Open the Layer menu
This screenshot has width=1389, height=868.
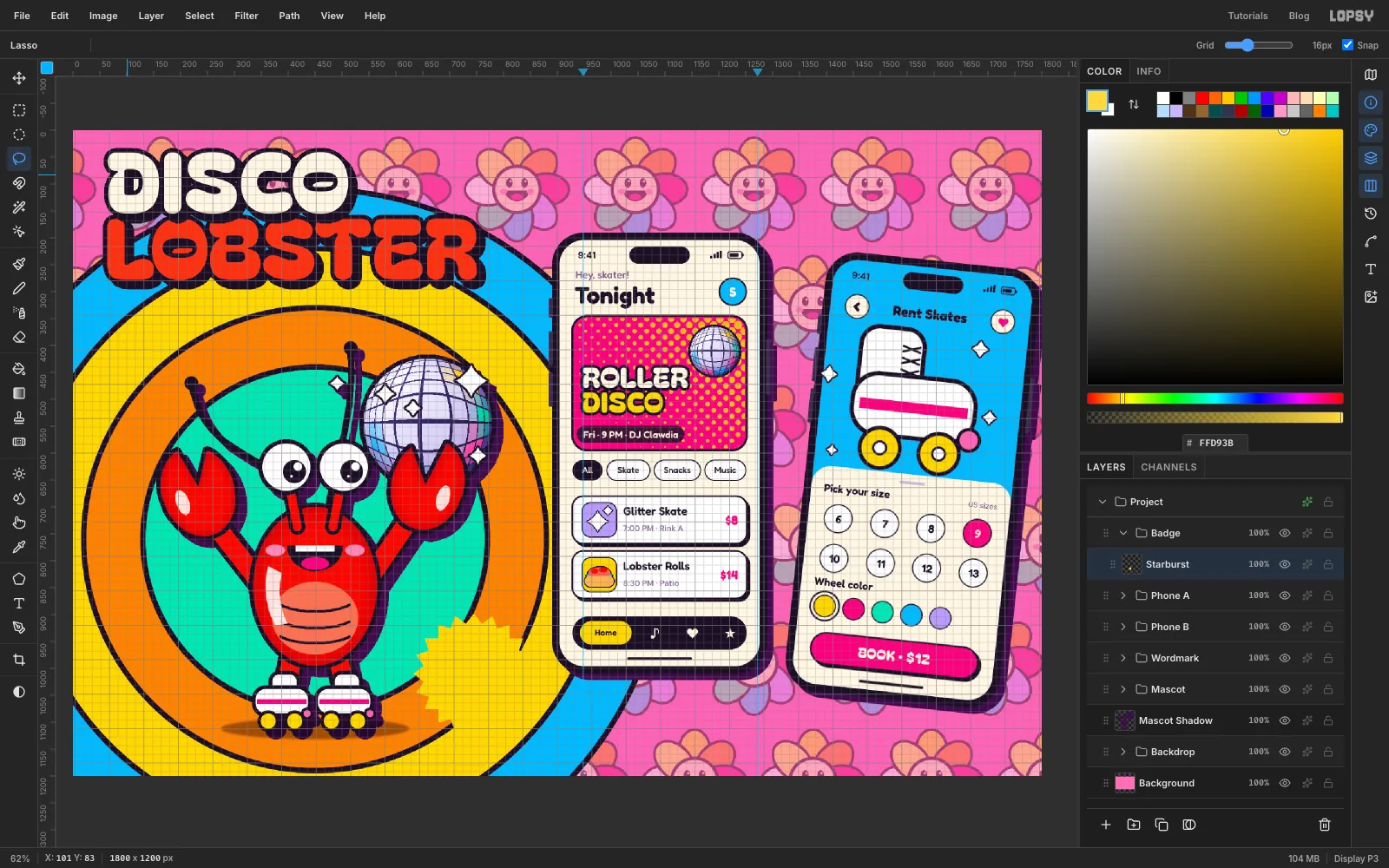click(x=151, y=16)
